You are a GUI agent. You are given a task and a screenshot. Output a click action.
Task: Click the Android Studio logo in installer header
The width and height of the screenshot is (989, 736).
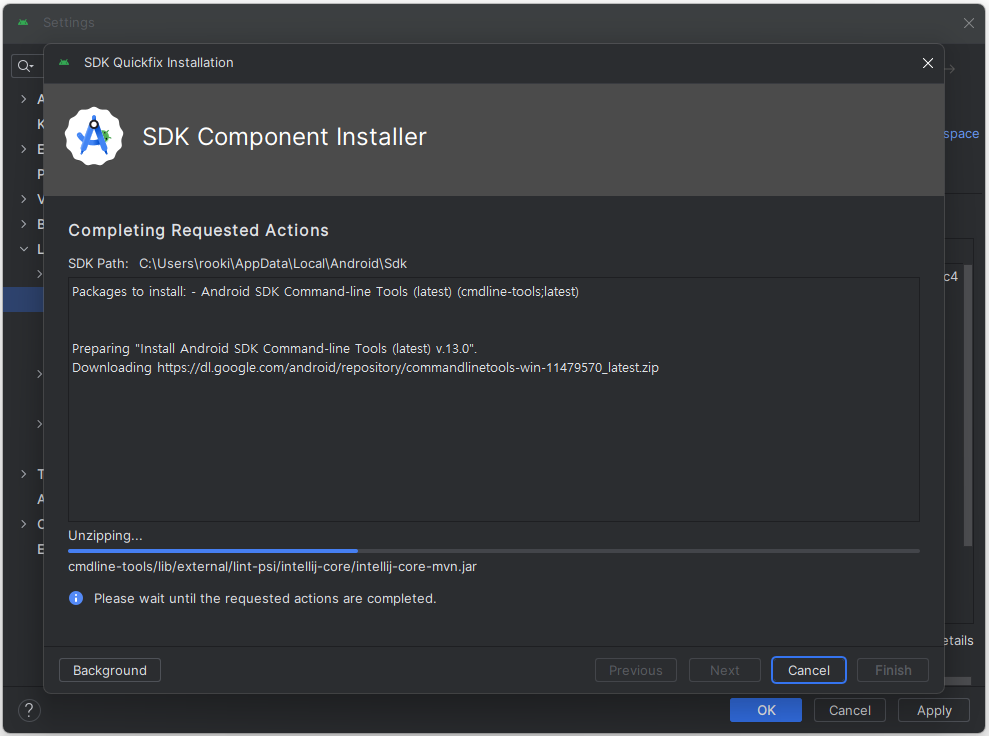(x=94, y=136)
